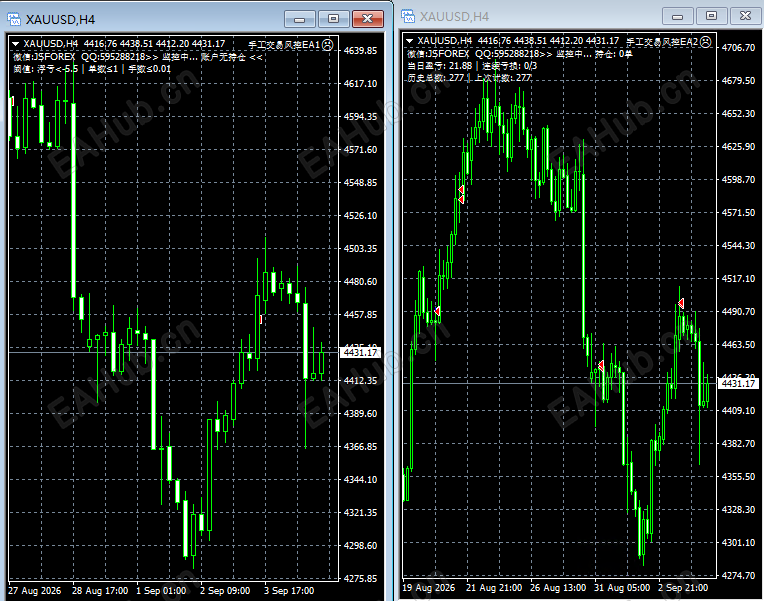The height and width of the screenshot is (601, 764).
Task: Click the 4431.17 current price tag in left chart
Action: [361, 352]
